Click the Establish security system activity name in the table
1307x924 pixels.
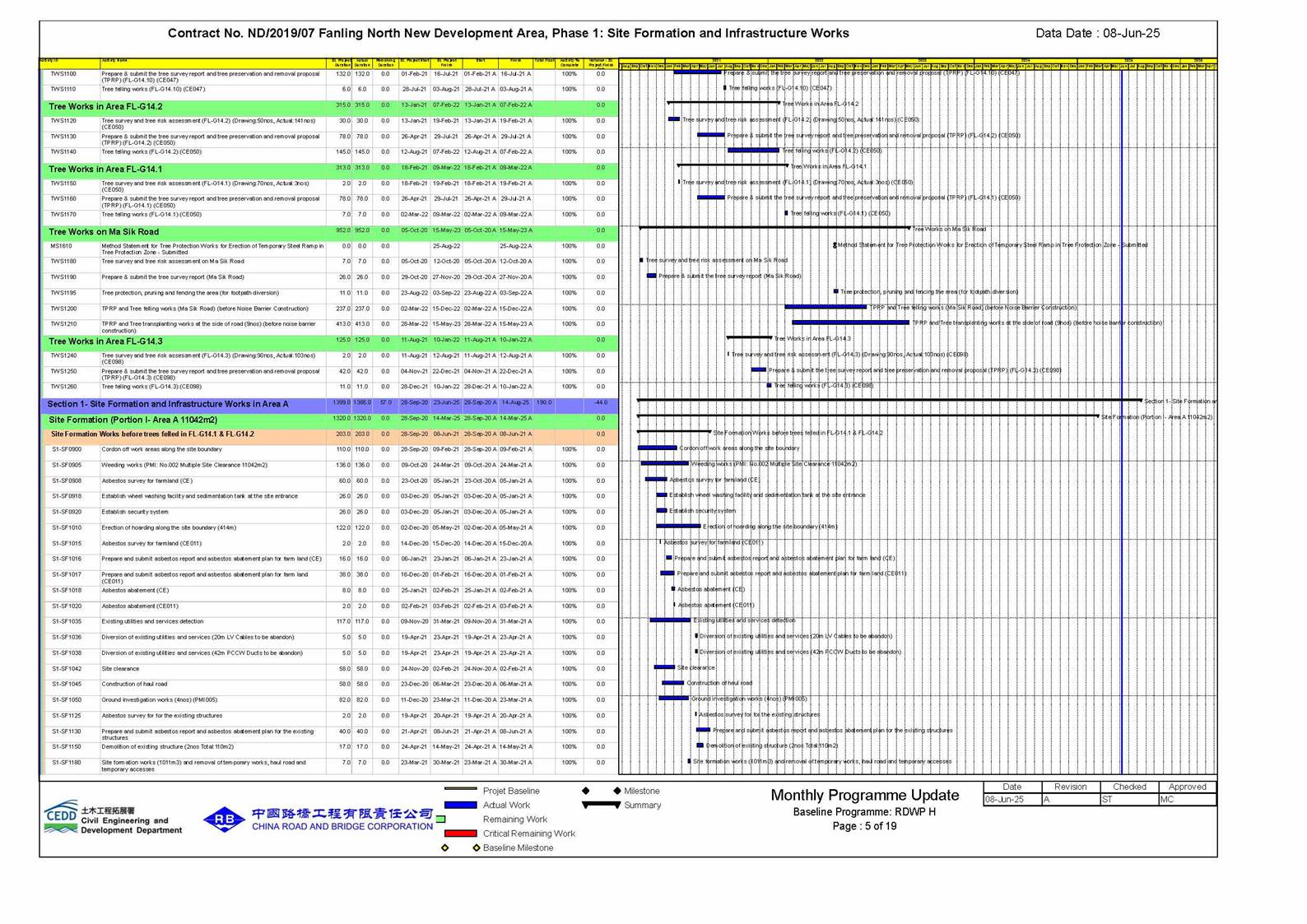point(135,512)
